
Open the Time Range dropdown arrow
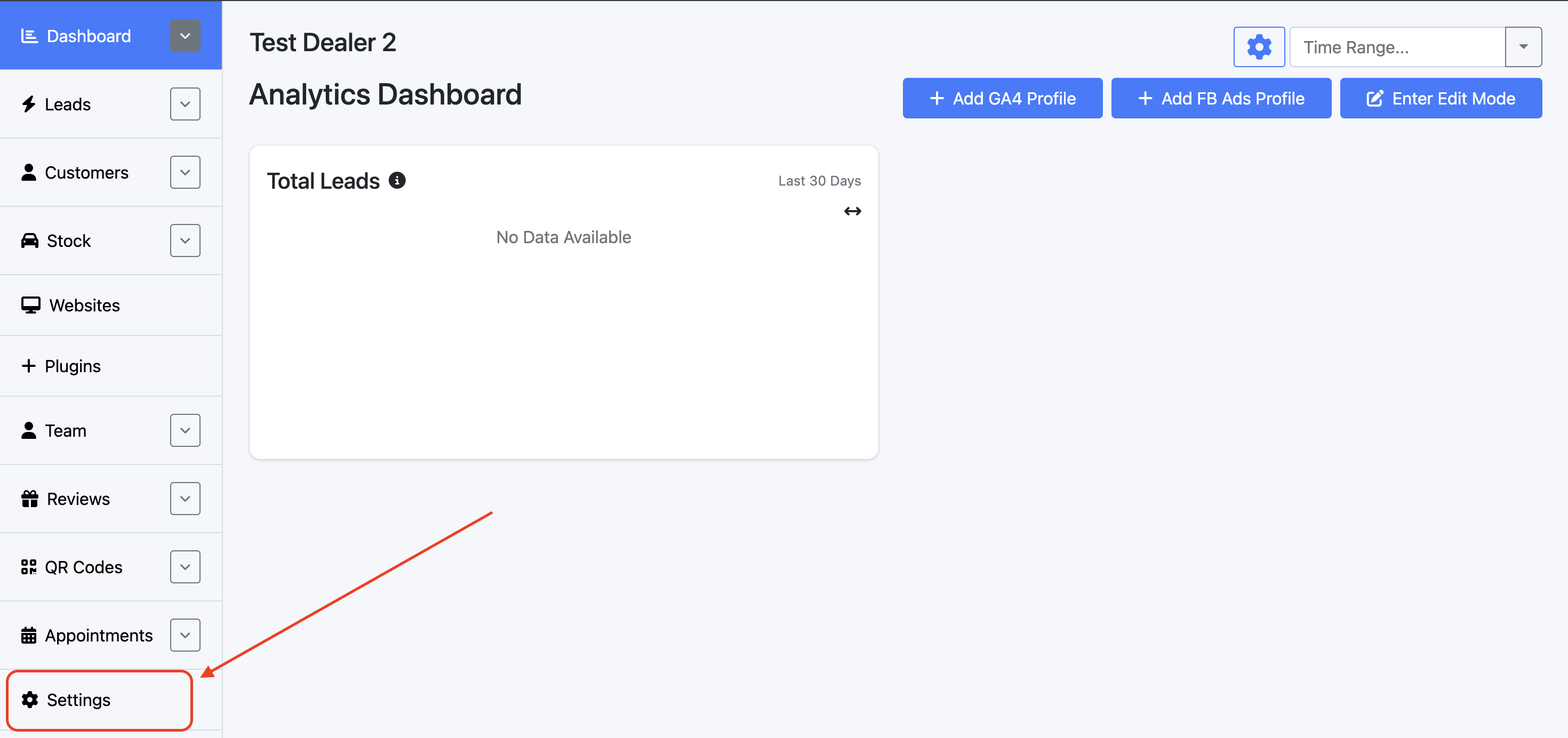(x=1523, y=47)
